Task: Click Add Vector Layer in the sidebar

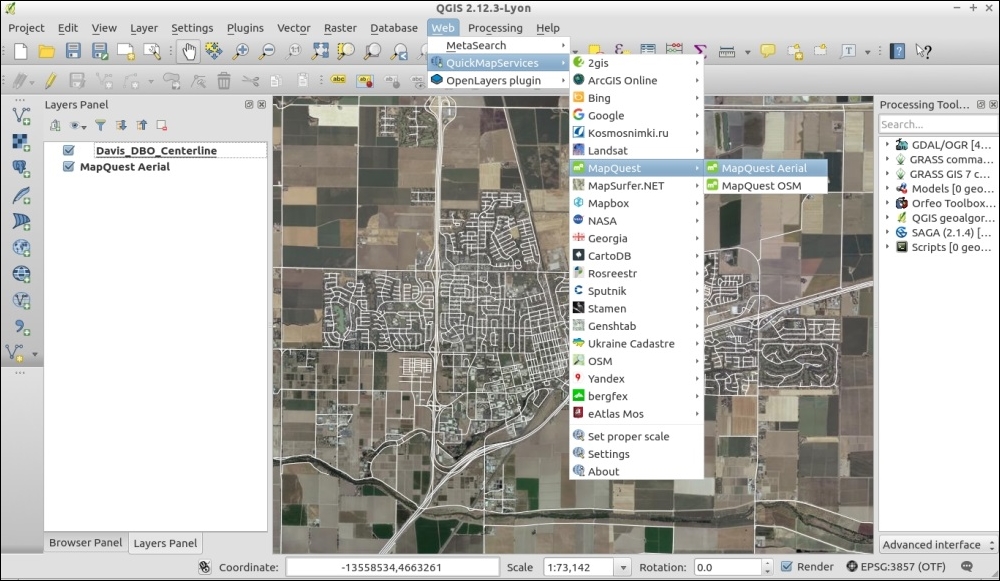Action: [21, 116]
